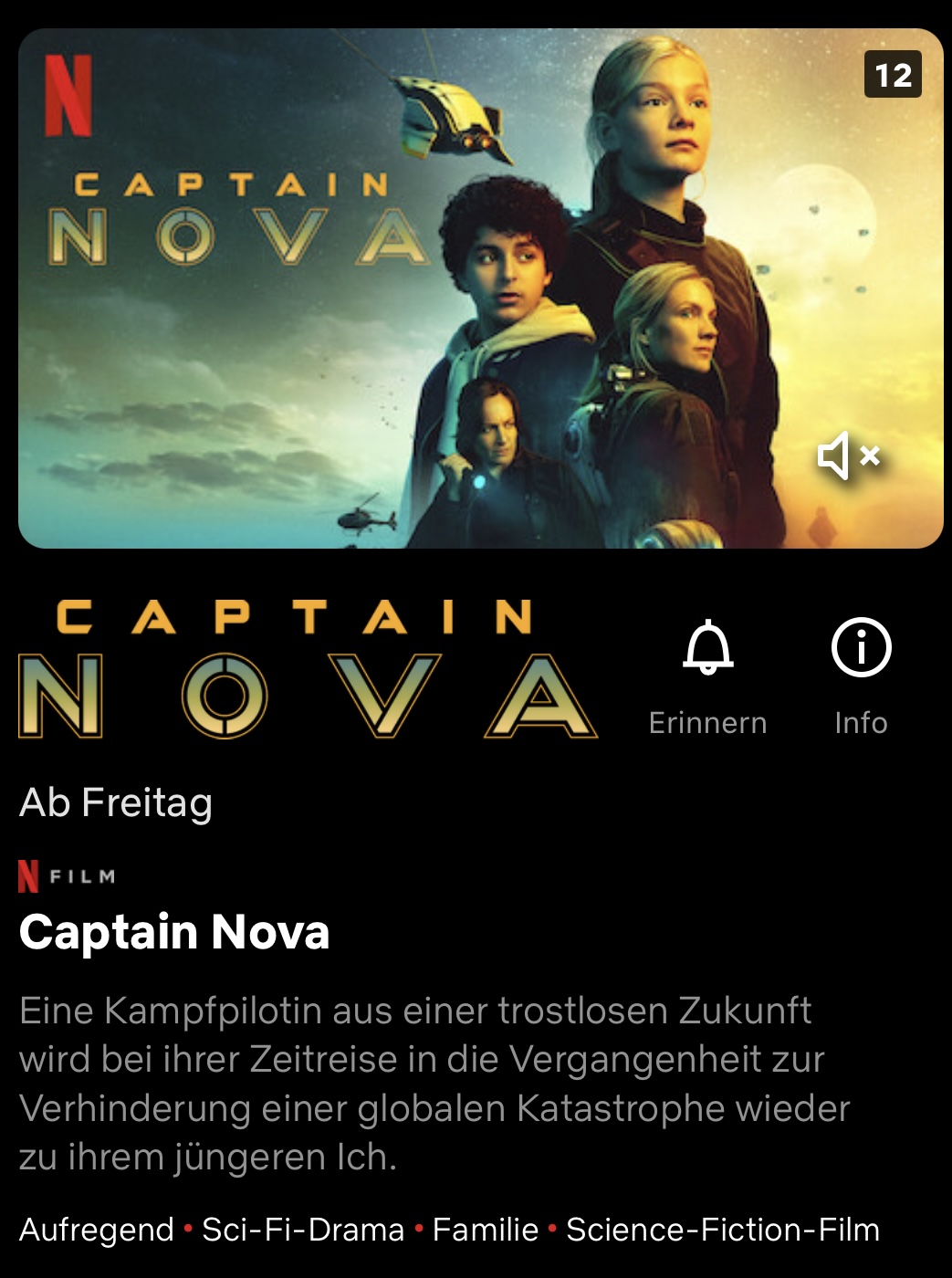This screenshot has height=1278, width=952.
Task: Click the small Netflix N FILM badge
Action: [x=68, y=876]
